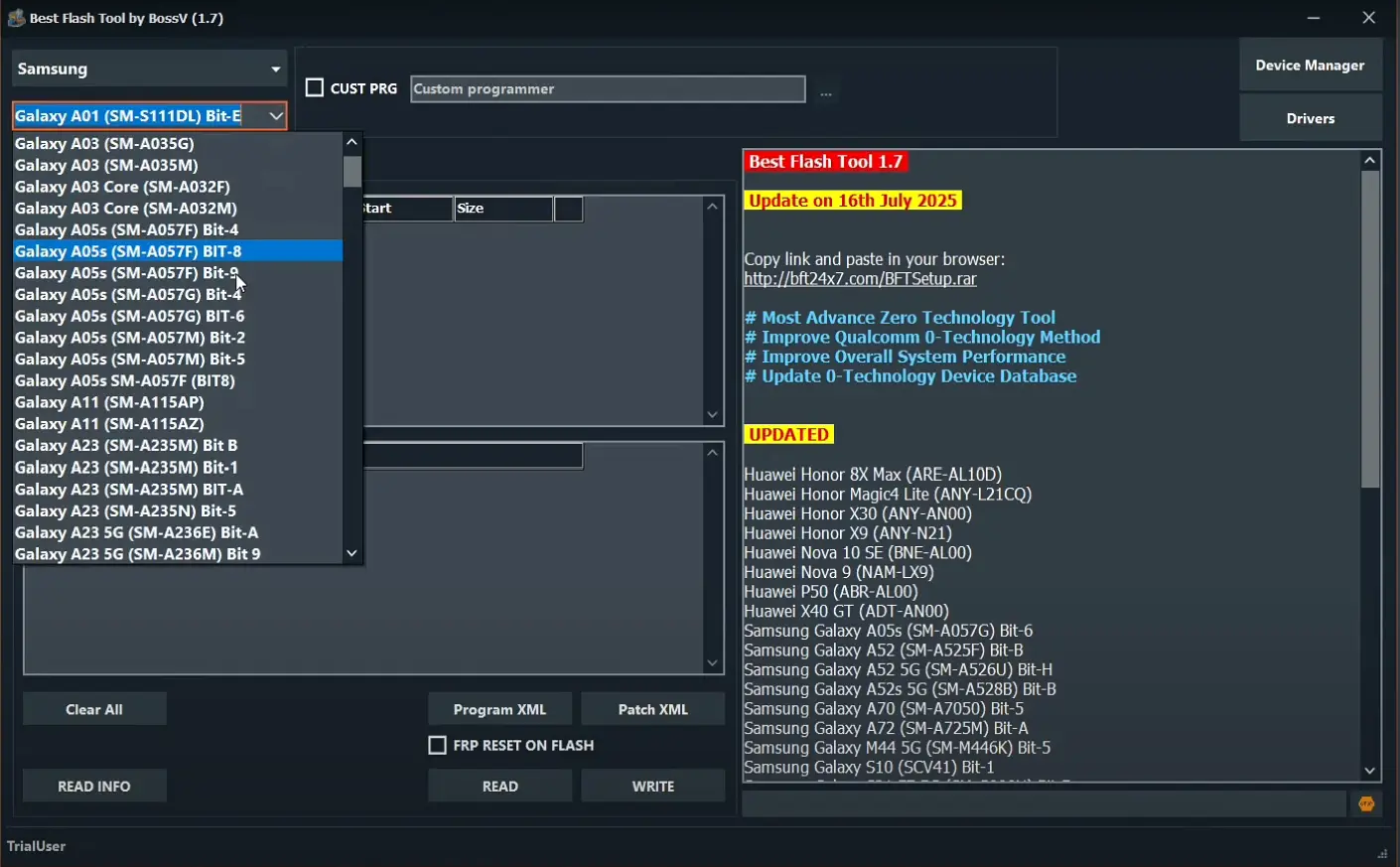The height and width of the screenshot is (867, 1400).
Task: Click the Program XML button
Action: click(x=499, y=709)
